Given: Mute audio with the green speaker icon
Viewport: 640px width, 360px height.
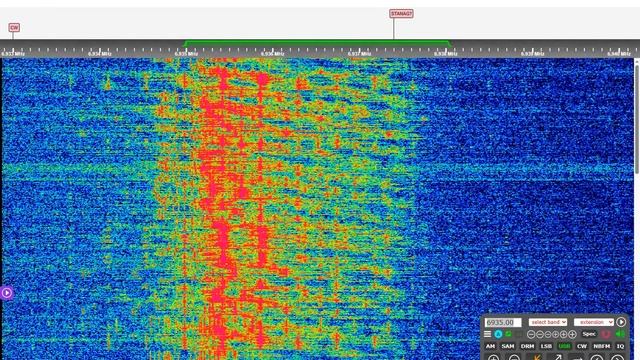Looking at the screenshot, I should tap(620, 334).
